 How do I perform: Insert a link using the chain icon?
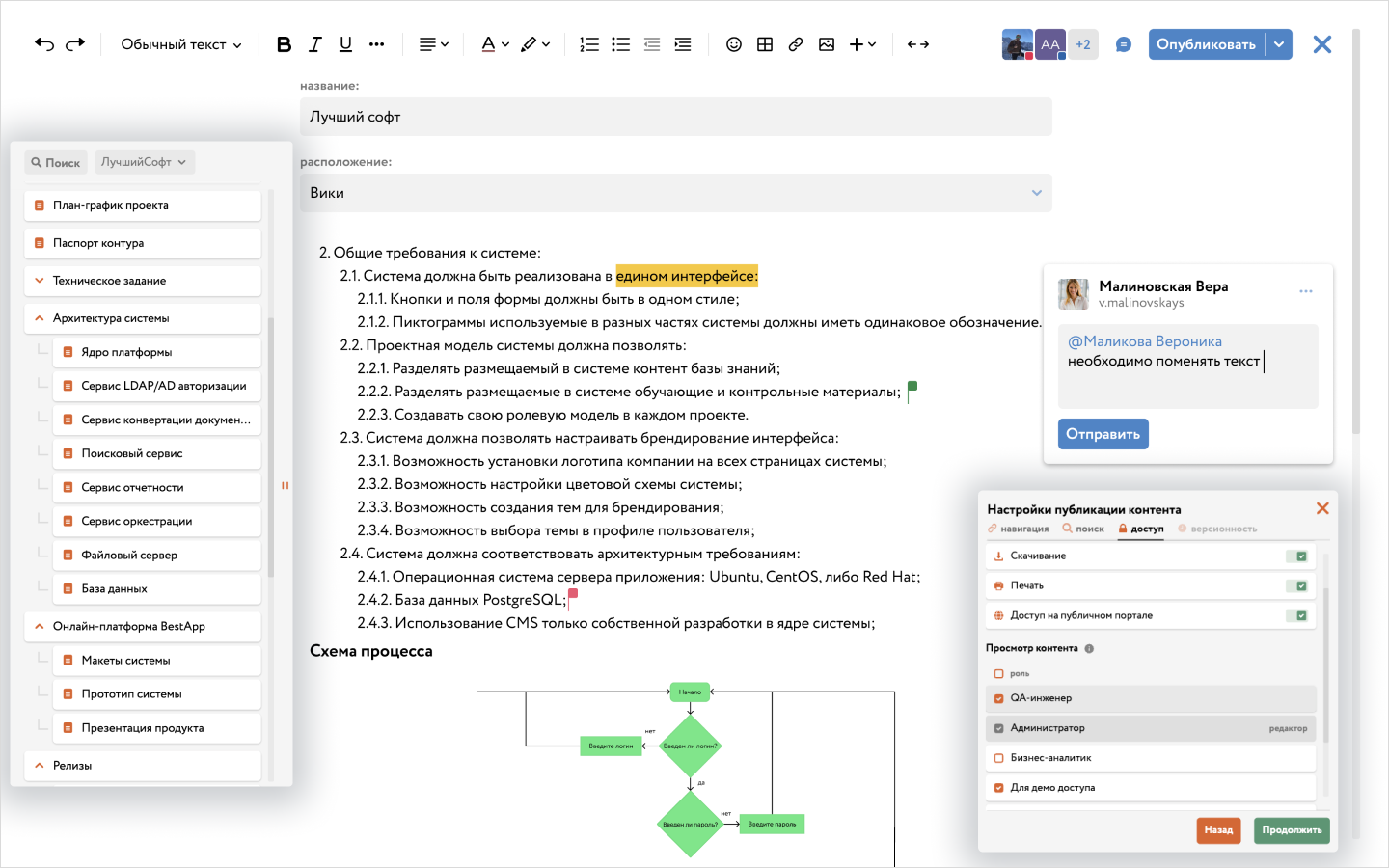[x=796, y=44]
